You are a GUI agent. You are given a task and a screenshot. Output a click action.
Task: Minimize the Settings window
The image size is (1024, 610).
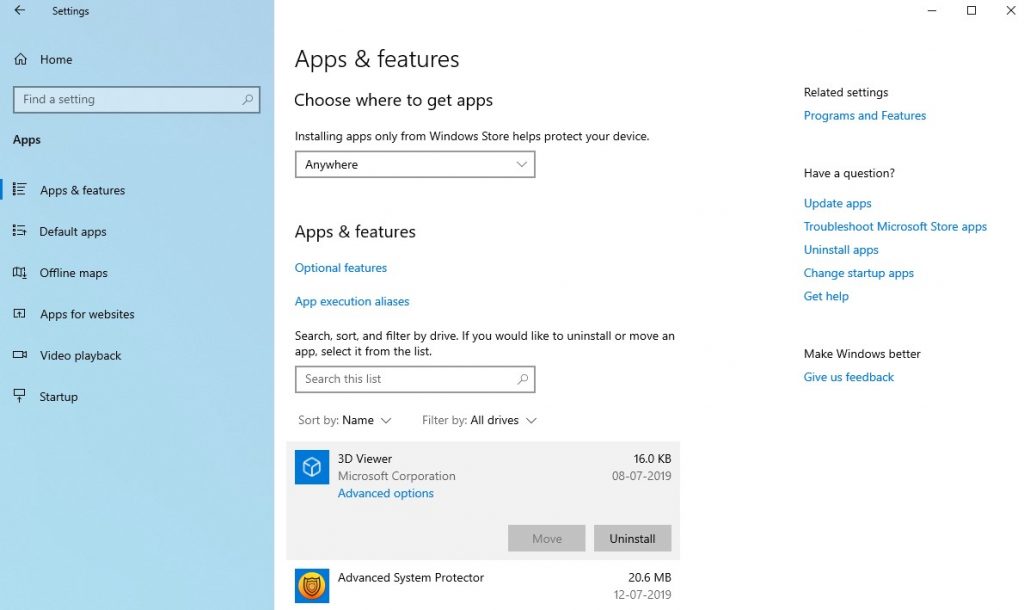click(932, 10)
